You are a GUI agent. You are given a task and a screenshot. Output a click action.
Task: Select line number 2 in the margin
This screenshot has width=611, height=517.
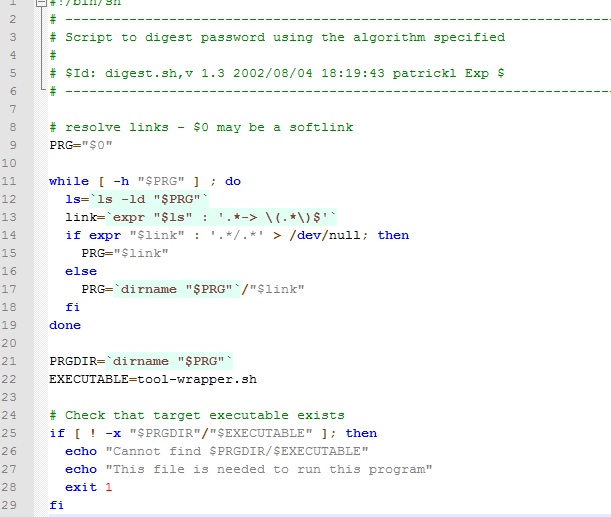point(13,19)
